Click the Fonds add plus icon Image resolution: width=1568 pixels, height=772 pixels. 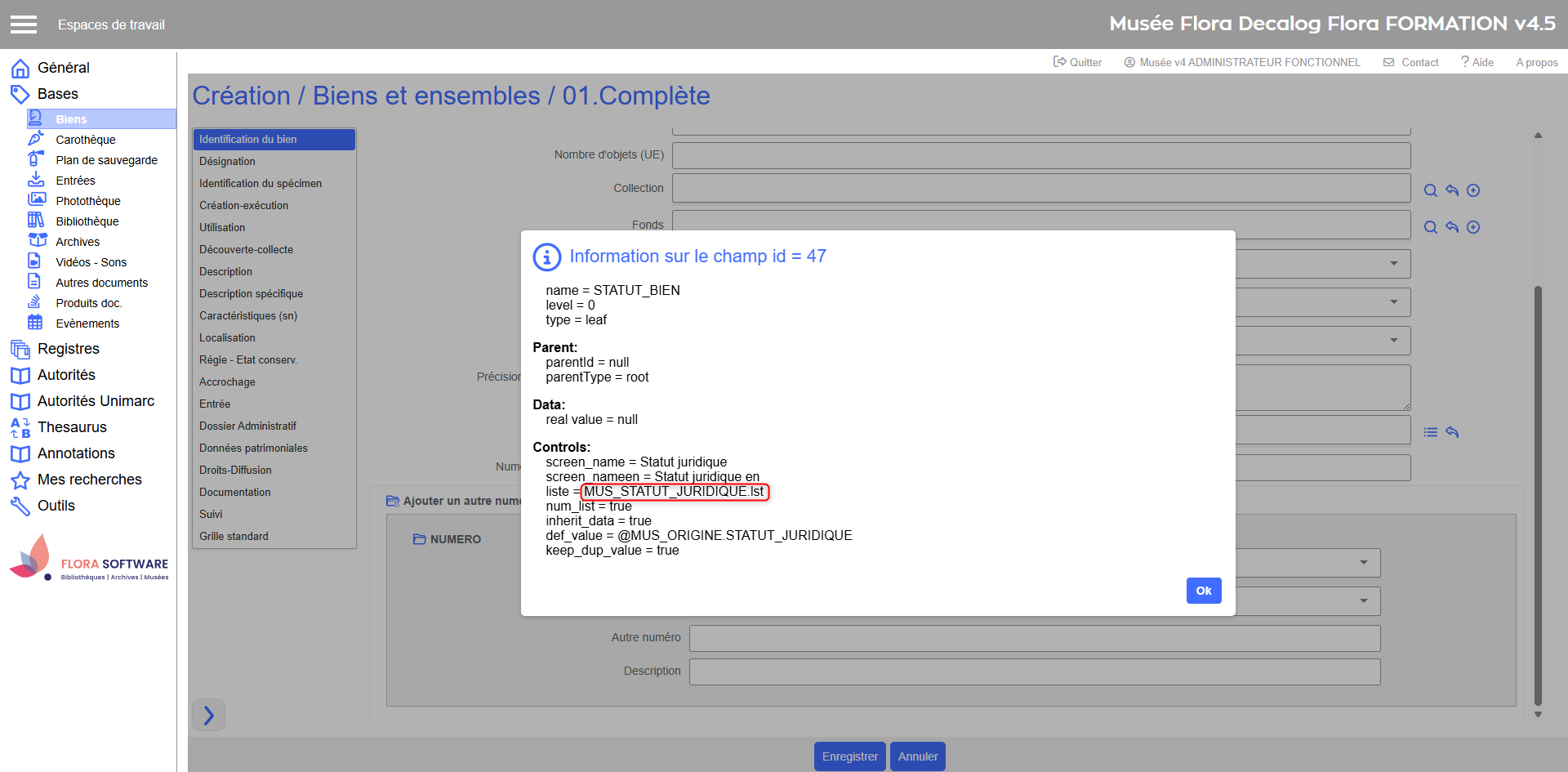coord(1472,227)
